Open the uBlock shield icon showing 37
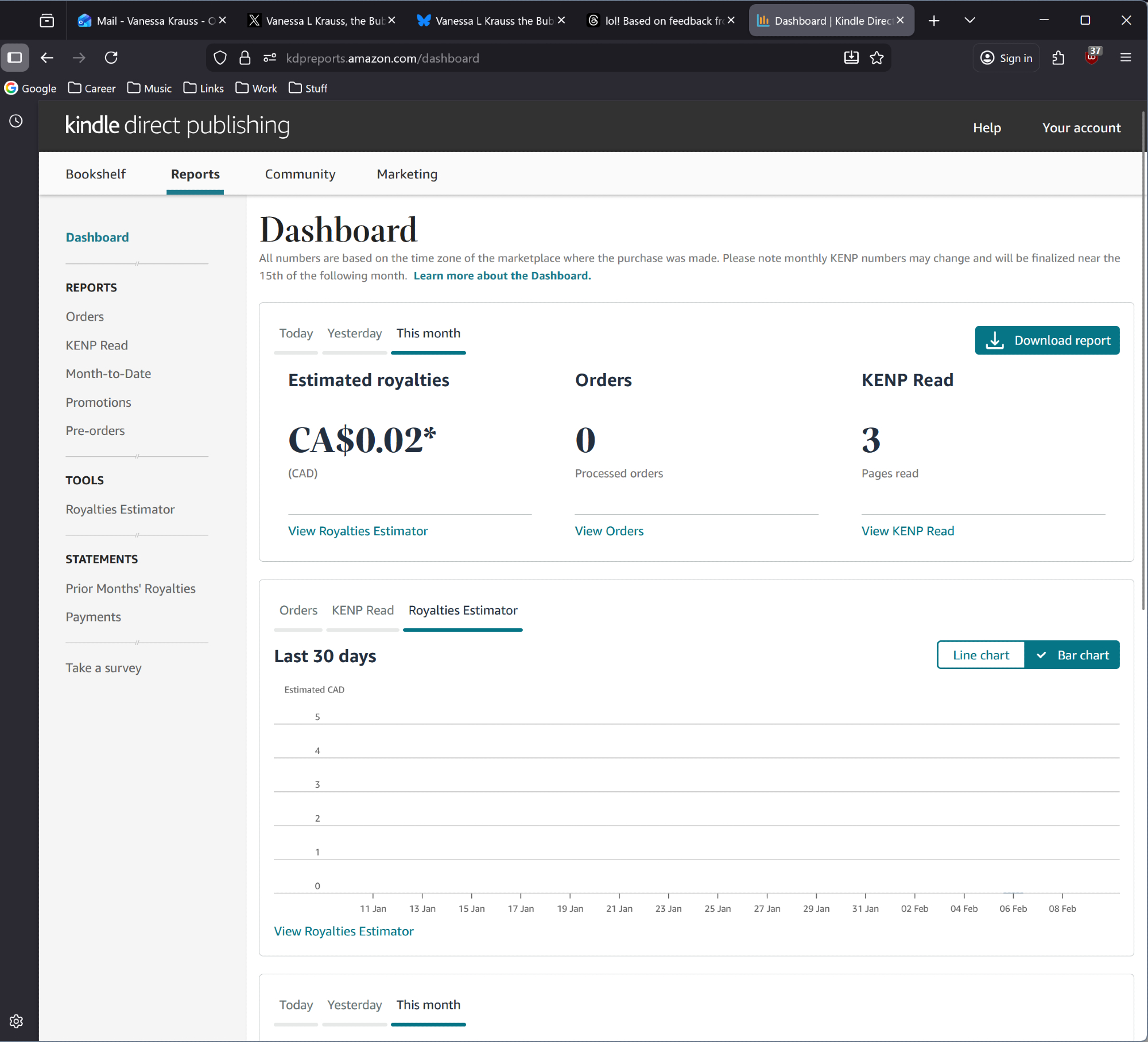The width and height of the screenshot is (1148, 1042). [1092, 57]
